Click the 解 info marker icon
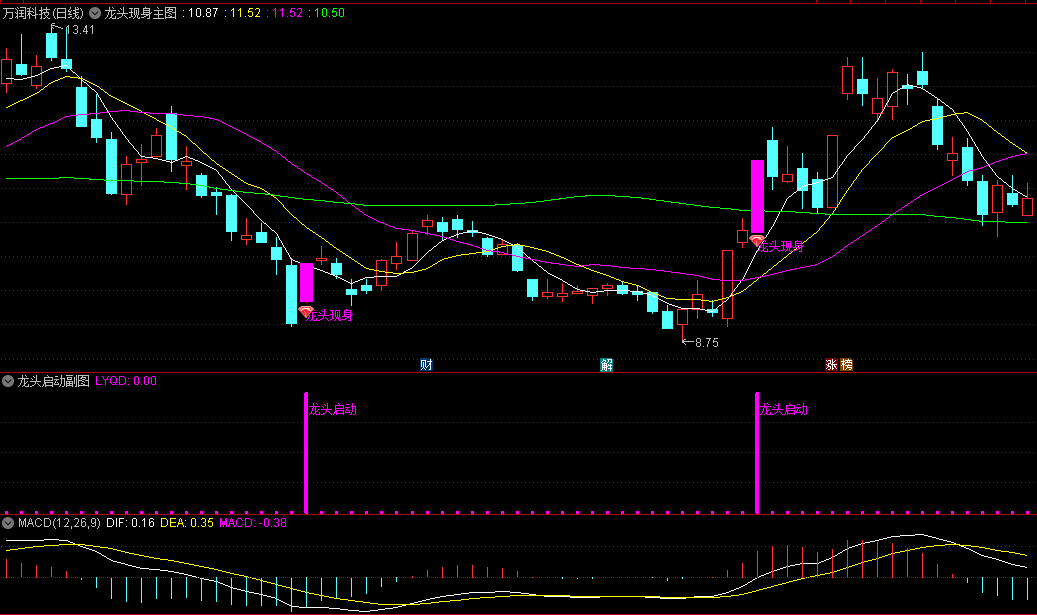This screenshot has width=1037, height=615. [x=606, y=364]
